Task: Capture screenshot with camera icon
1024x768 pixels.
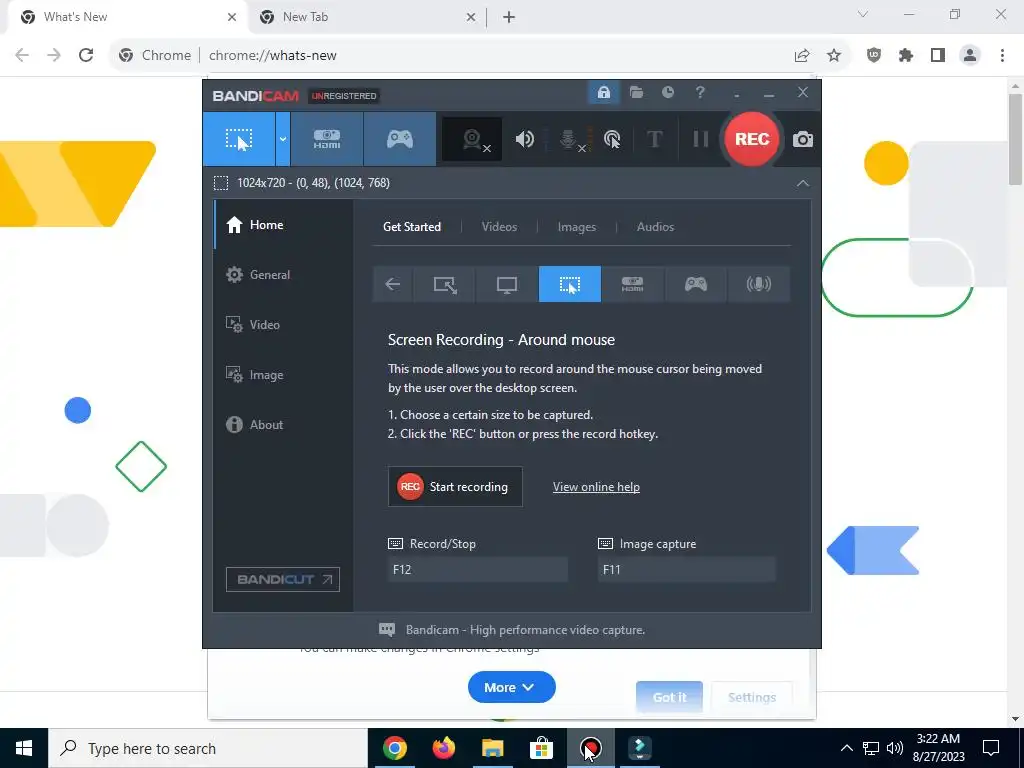Action: point(803,139)
